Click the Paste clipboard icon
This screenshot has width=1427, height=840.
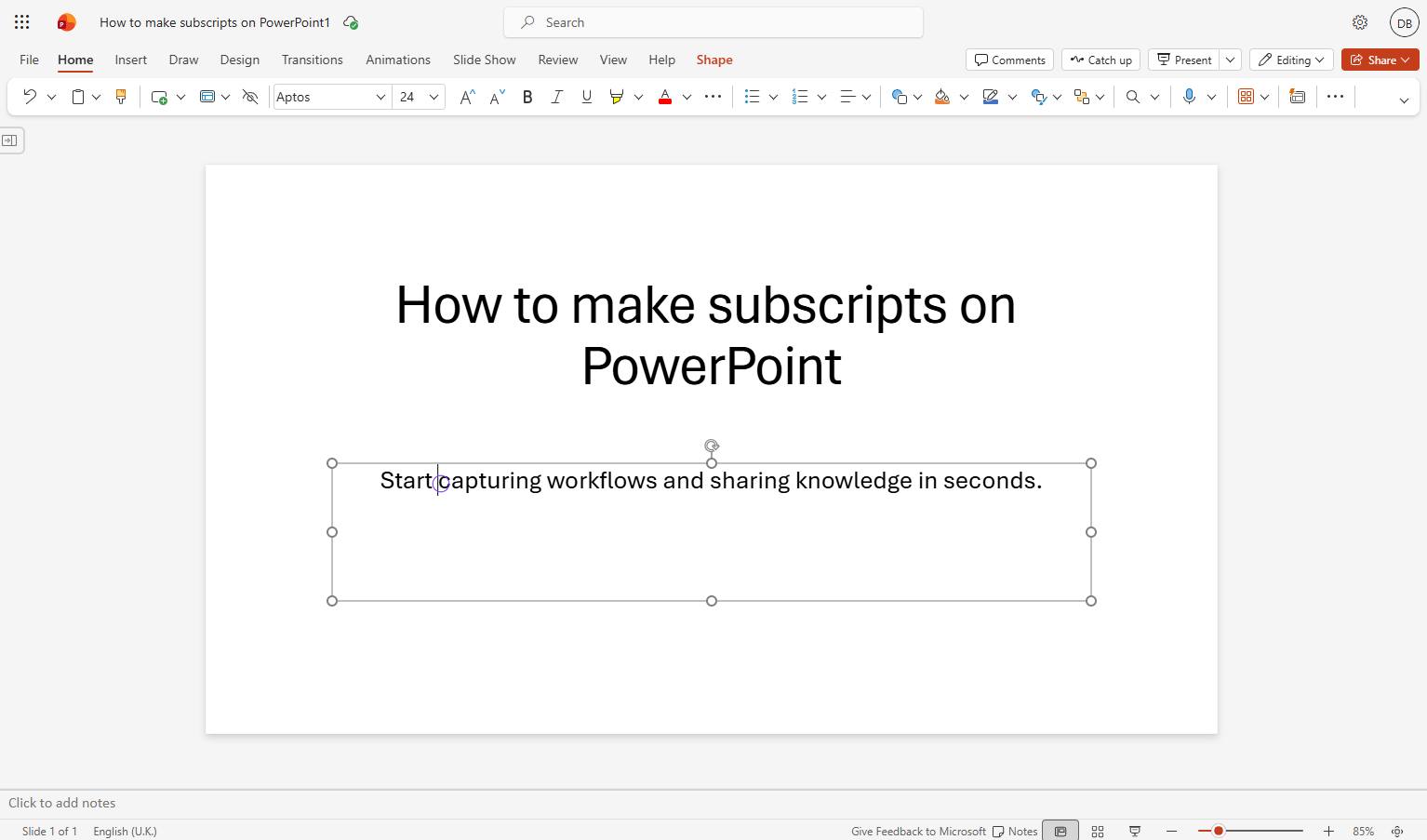coord(78,97)
